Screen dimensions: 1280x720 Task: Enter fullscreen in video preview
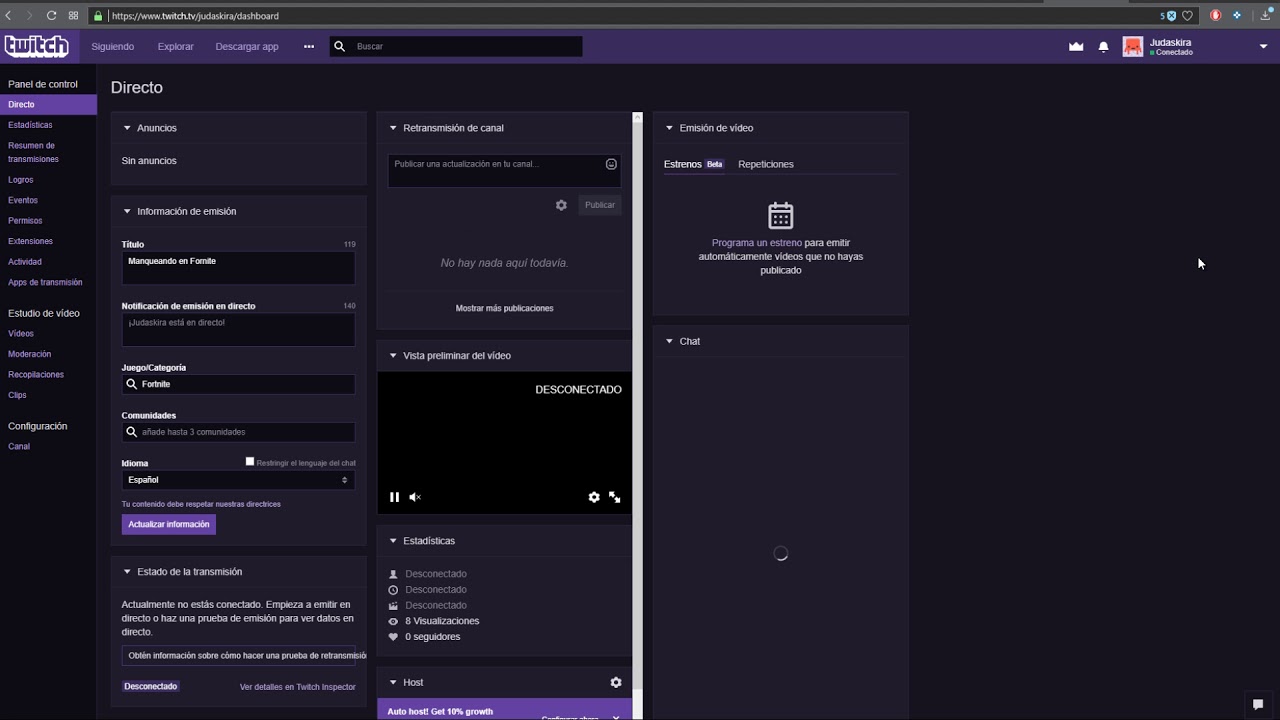pos(615,497)
